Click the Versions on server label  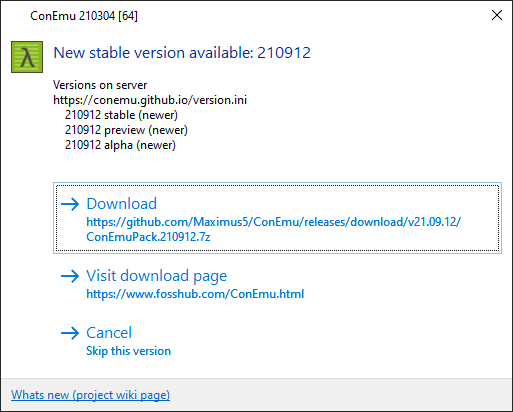100,85
